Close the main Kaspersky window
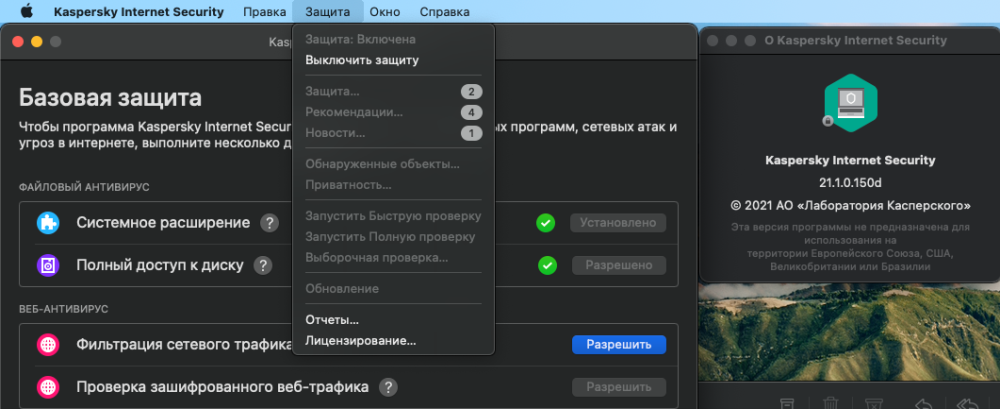This screenshot has width=1000, height=409. 18,41
